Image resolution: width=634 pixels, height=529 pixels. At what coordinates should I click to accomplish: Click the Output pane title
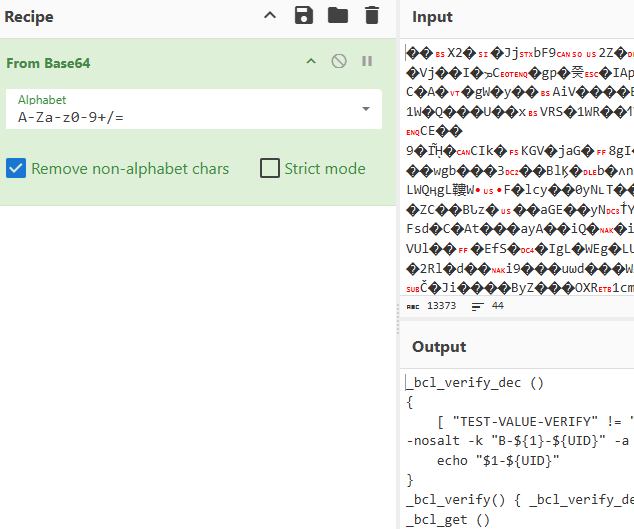tap(439, 347)
